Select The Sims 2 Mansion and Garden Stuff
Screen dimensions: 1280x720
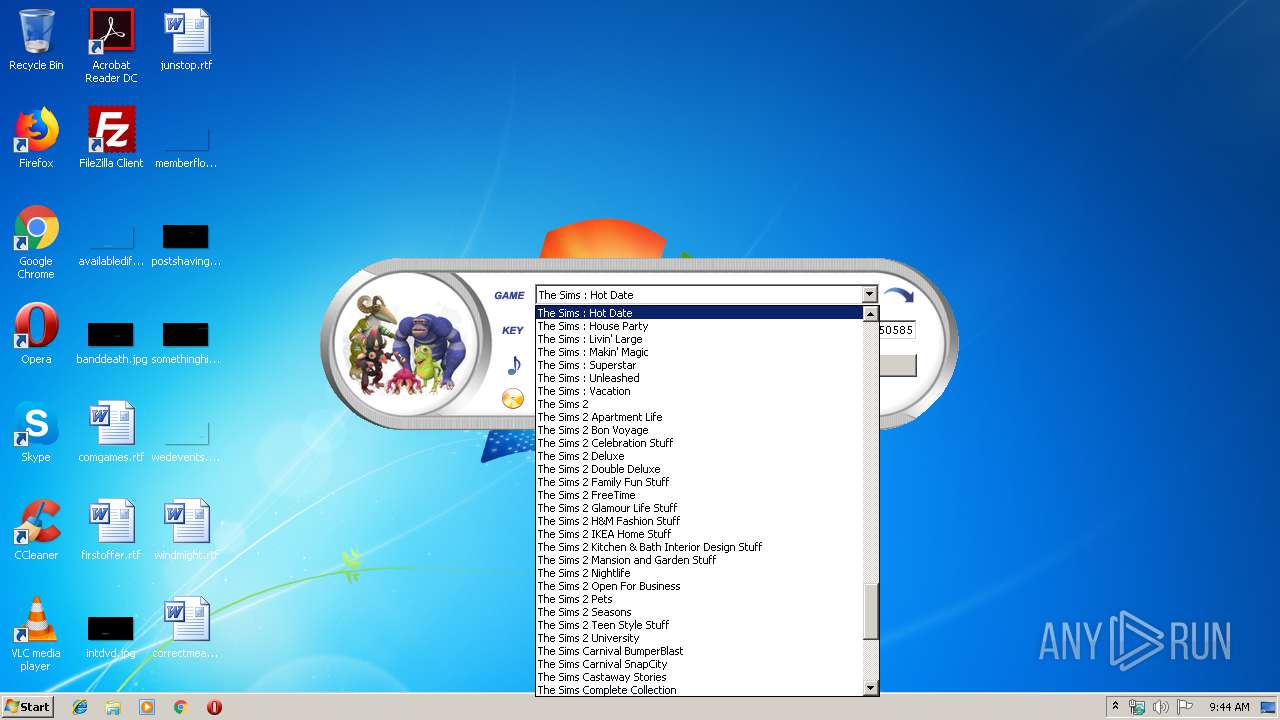699,560
